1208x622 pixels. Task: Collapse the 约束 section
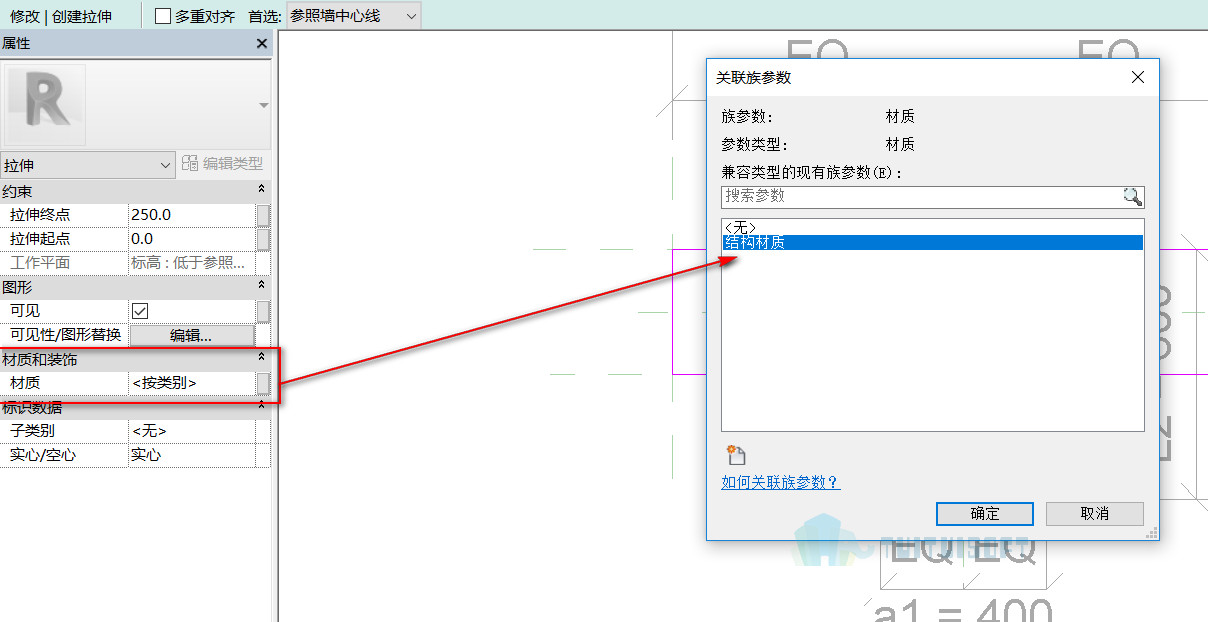pyautogui.click(x=262, y=190)
